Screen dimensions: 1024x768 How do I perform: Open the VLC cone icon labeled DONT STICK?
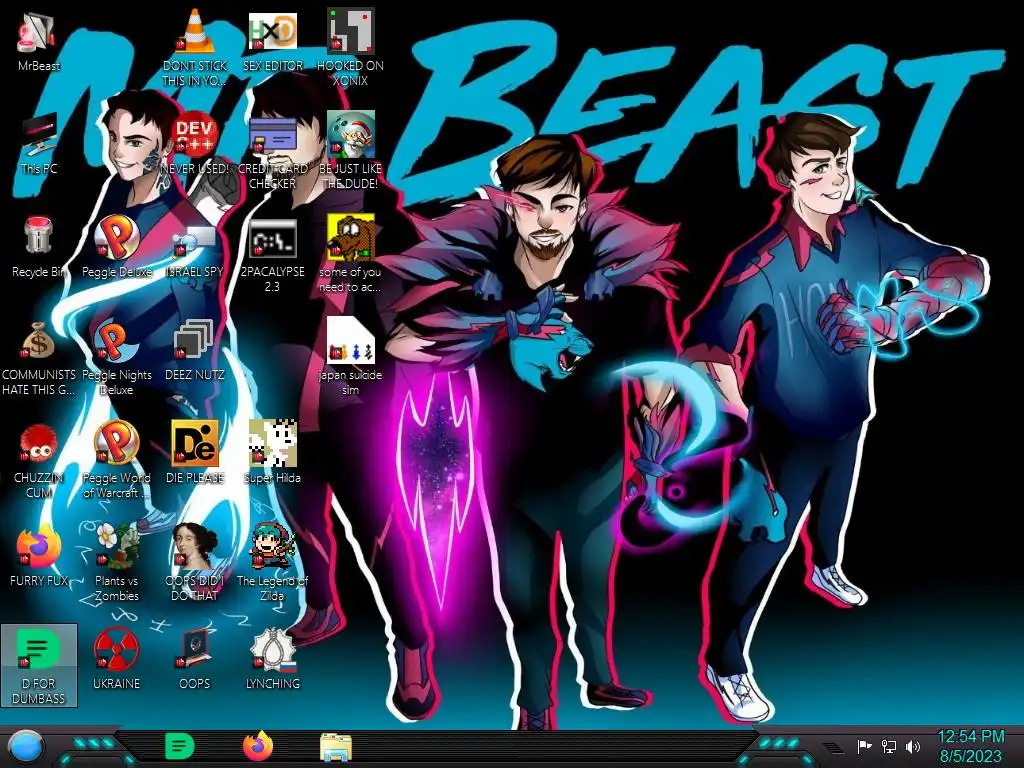[195, 31]
